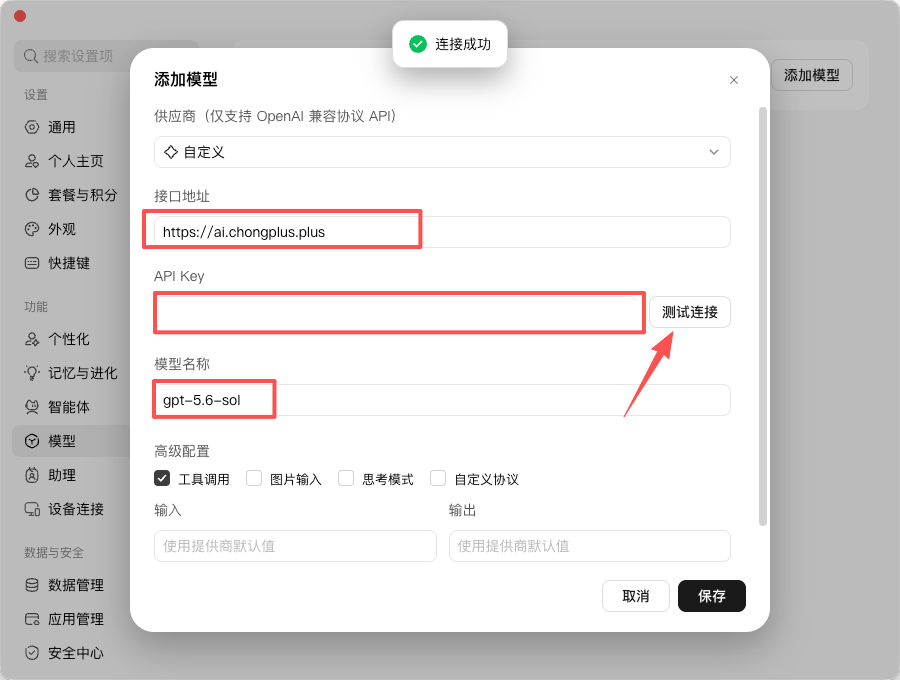
Task: Click the 快捷键 keyboard icon
Action: [32, 263]
